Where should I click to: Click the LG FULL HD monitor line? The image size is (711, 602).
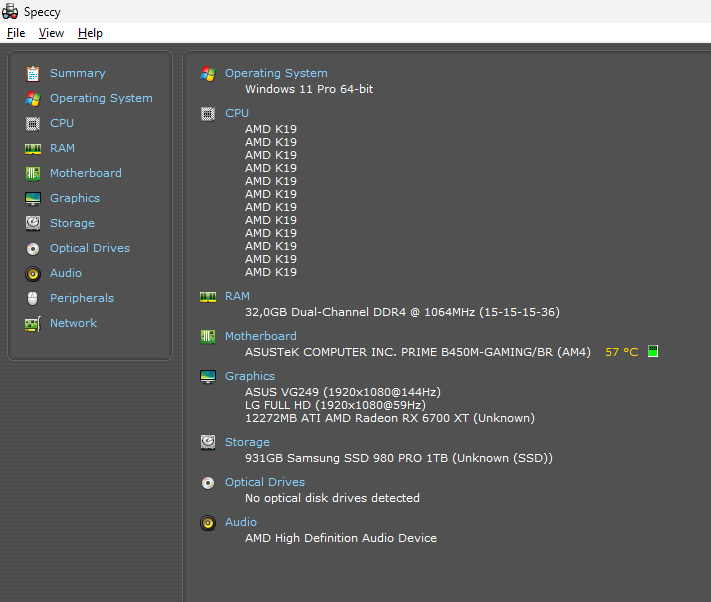click(x=336, y=405)
